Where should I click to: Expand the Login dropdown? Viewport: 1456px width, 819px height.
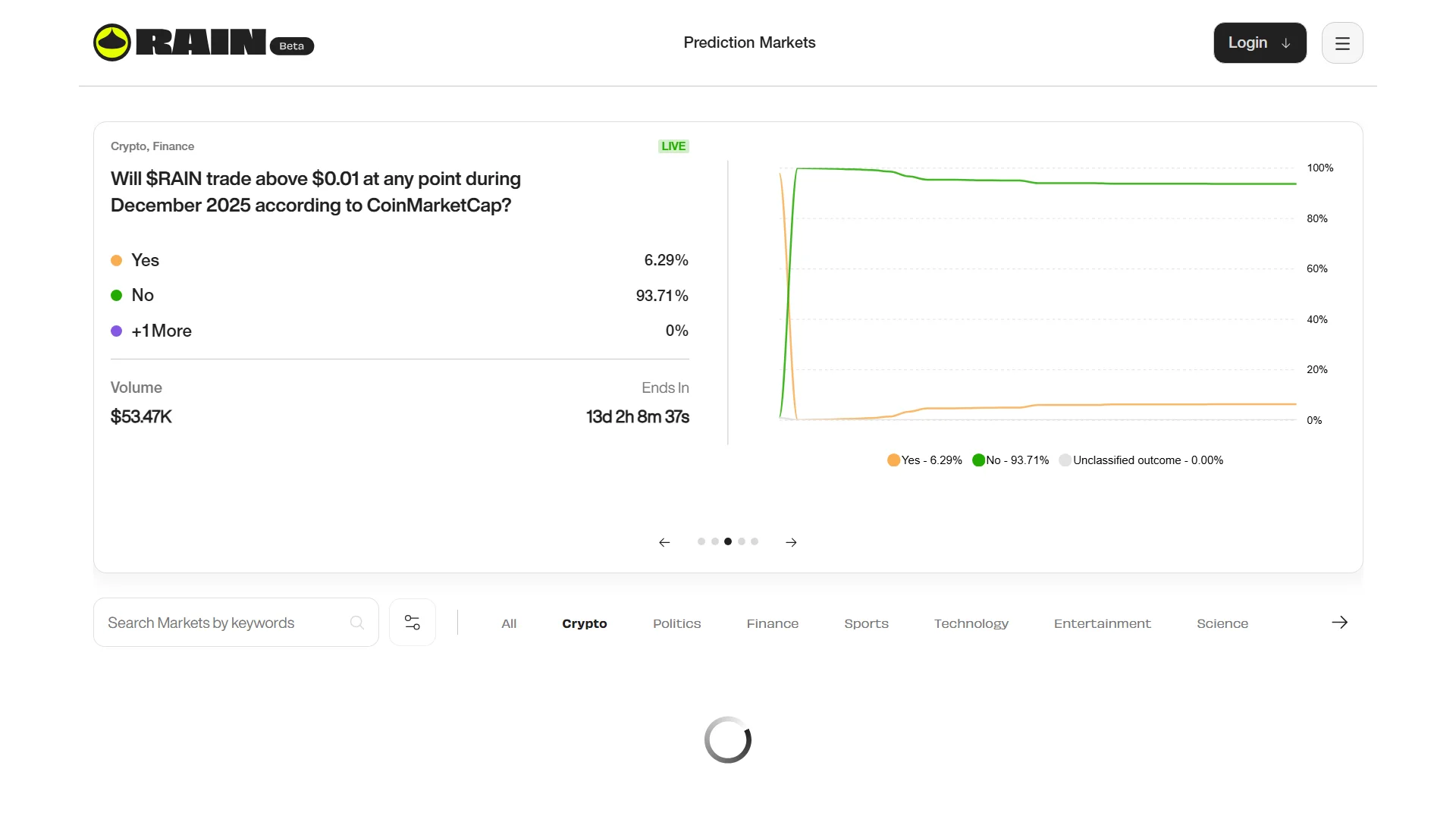point(1260,43)
